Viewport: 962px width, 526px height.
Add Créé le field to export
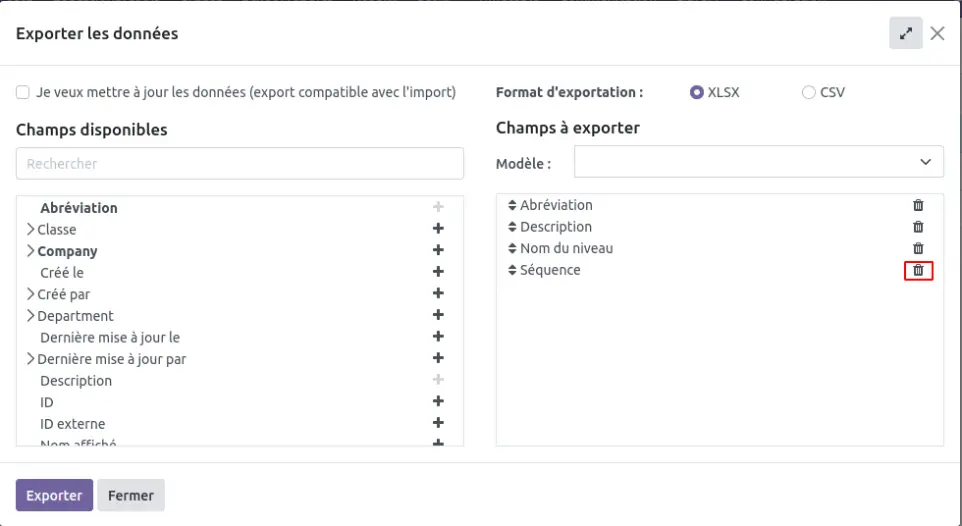pos(437,272)
